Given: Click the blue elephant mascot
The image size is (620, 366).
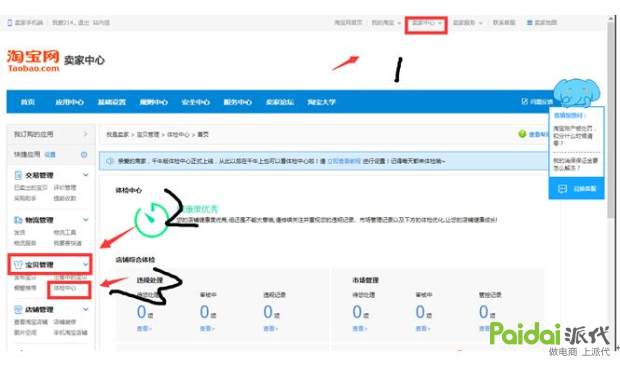Looking at the screenshot, I should point(576,92).
